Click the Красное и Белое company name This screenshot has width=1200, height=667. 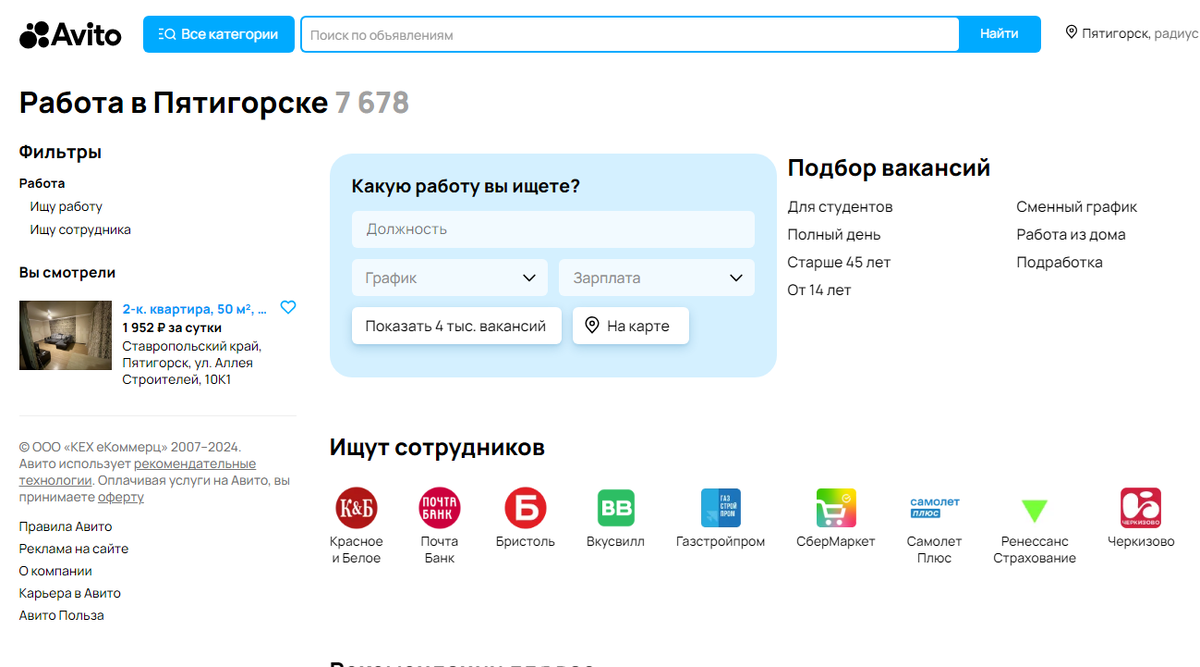pos(356,550)
